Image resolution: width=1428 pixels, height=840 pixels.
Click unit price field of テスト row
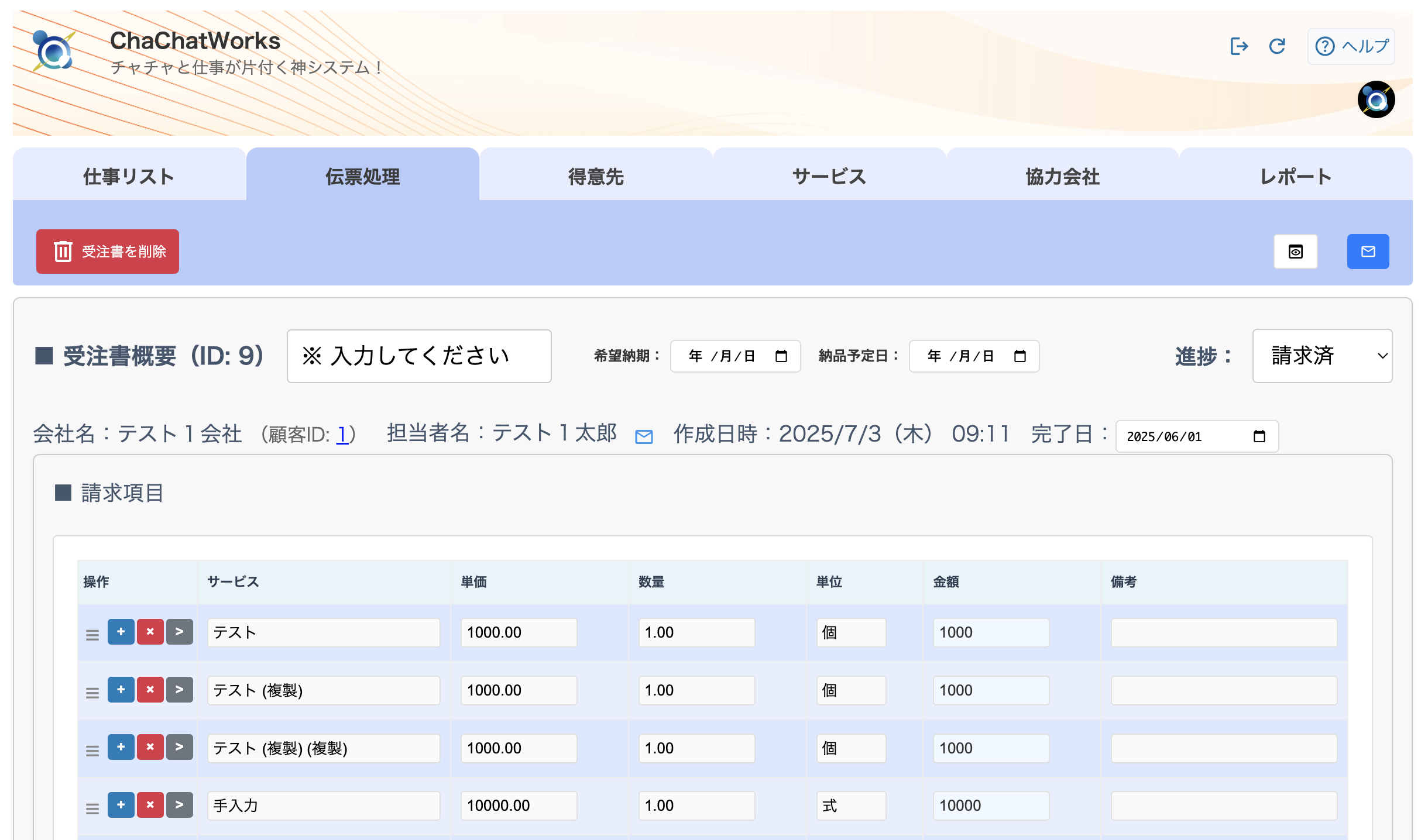point(519,632)
